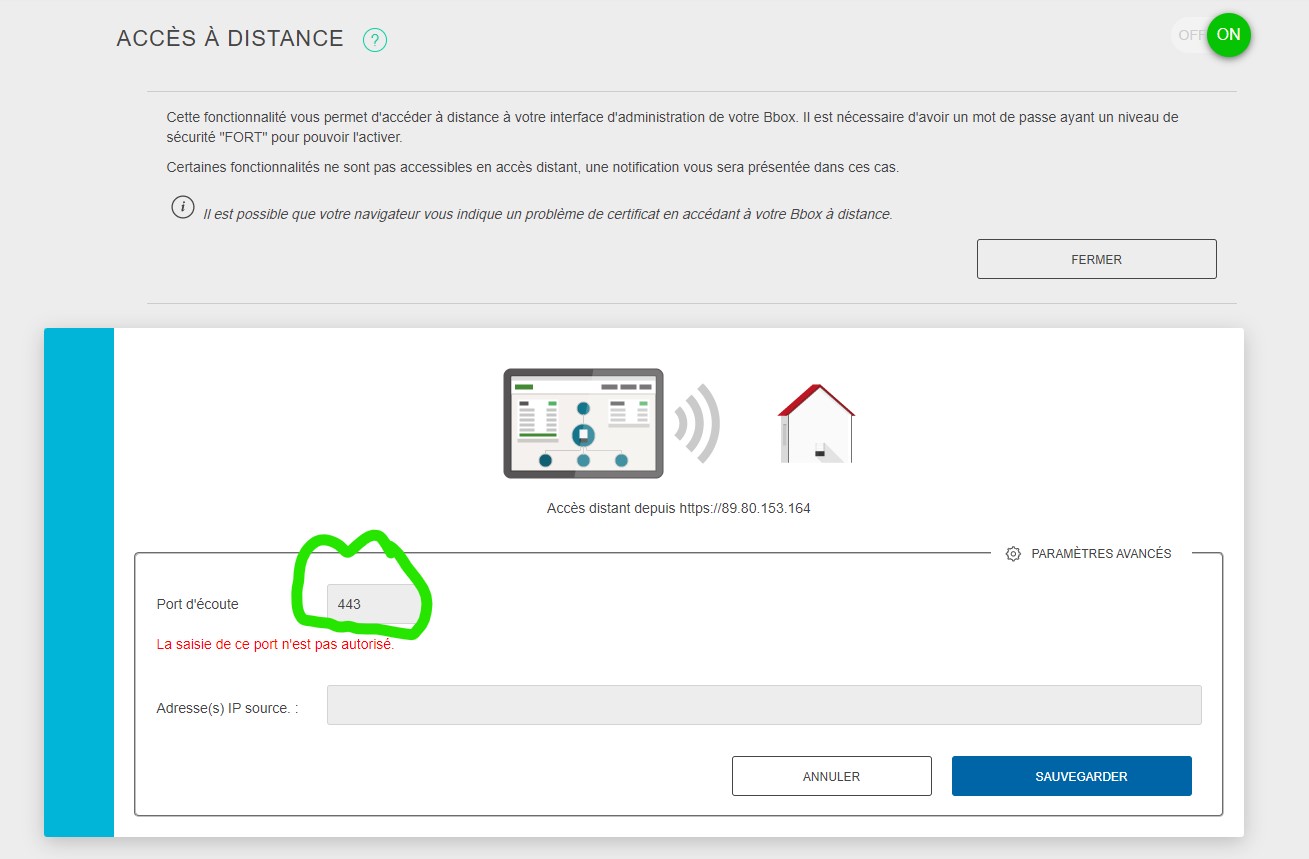The height and width of the screenshot is (859, 1309).
Task: Focus the Port d'écoute field
Action: pos(372,604)
